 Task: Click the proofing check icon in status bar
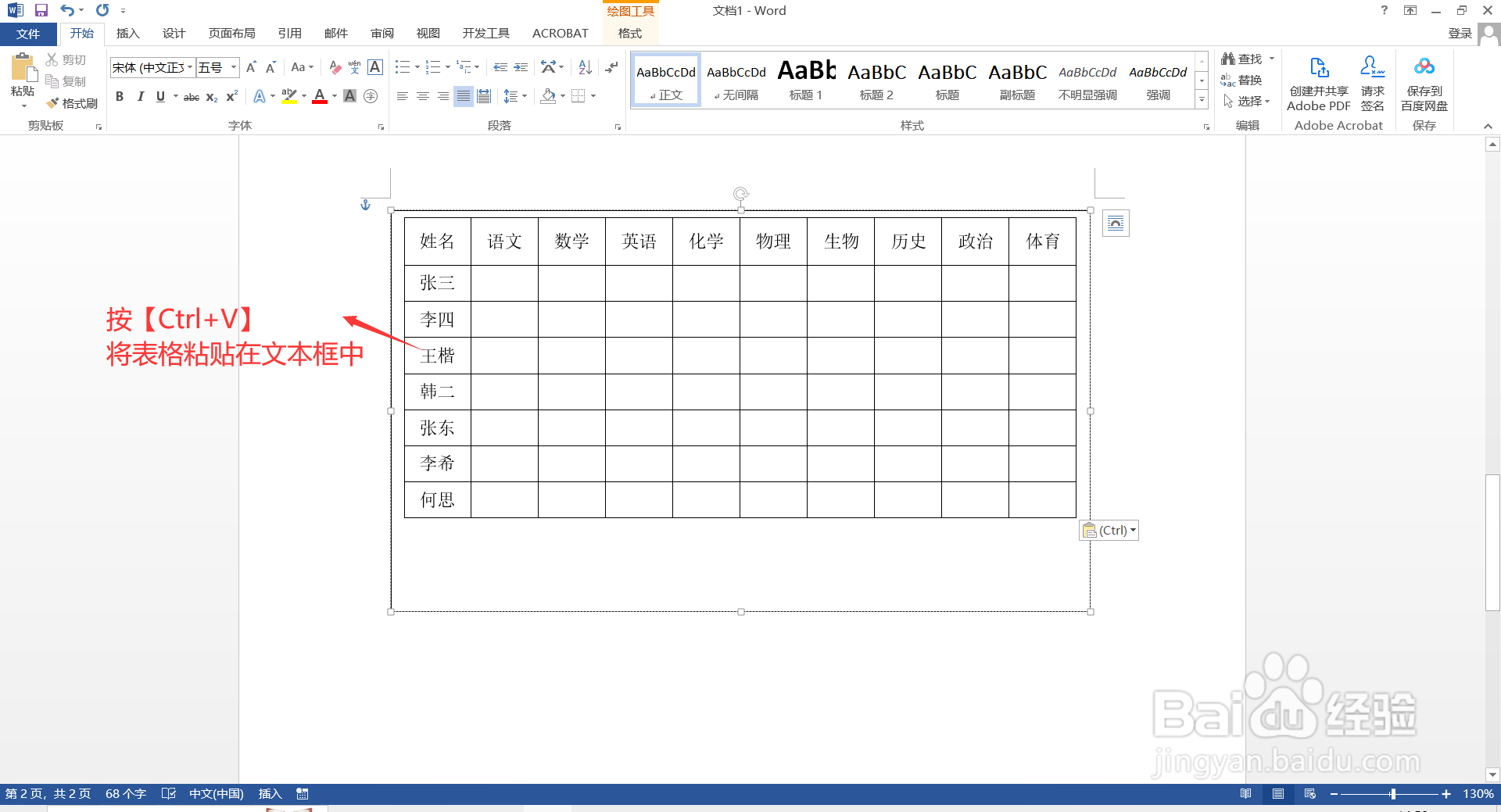pyautogui.click(x=168, y=794)
